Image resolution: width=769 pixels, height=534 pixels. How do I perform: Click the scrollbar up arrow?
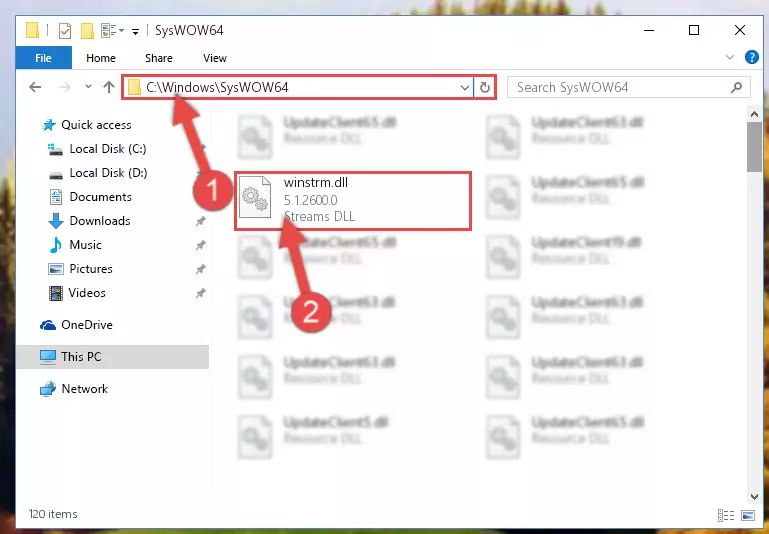click(754, 114)
